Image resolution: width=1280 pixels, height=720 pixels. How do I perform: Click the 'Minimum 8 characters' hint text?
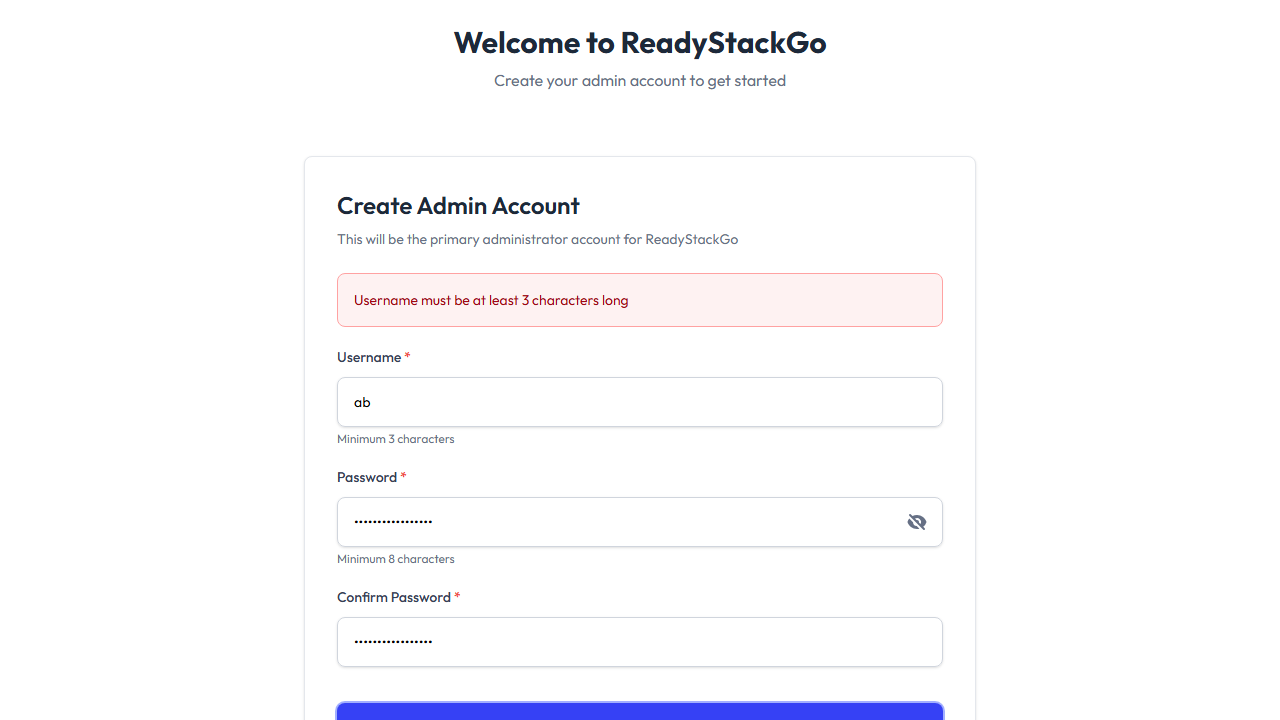pyautogui.click(x=396, y=559)
